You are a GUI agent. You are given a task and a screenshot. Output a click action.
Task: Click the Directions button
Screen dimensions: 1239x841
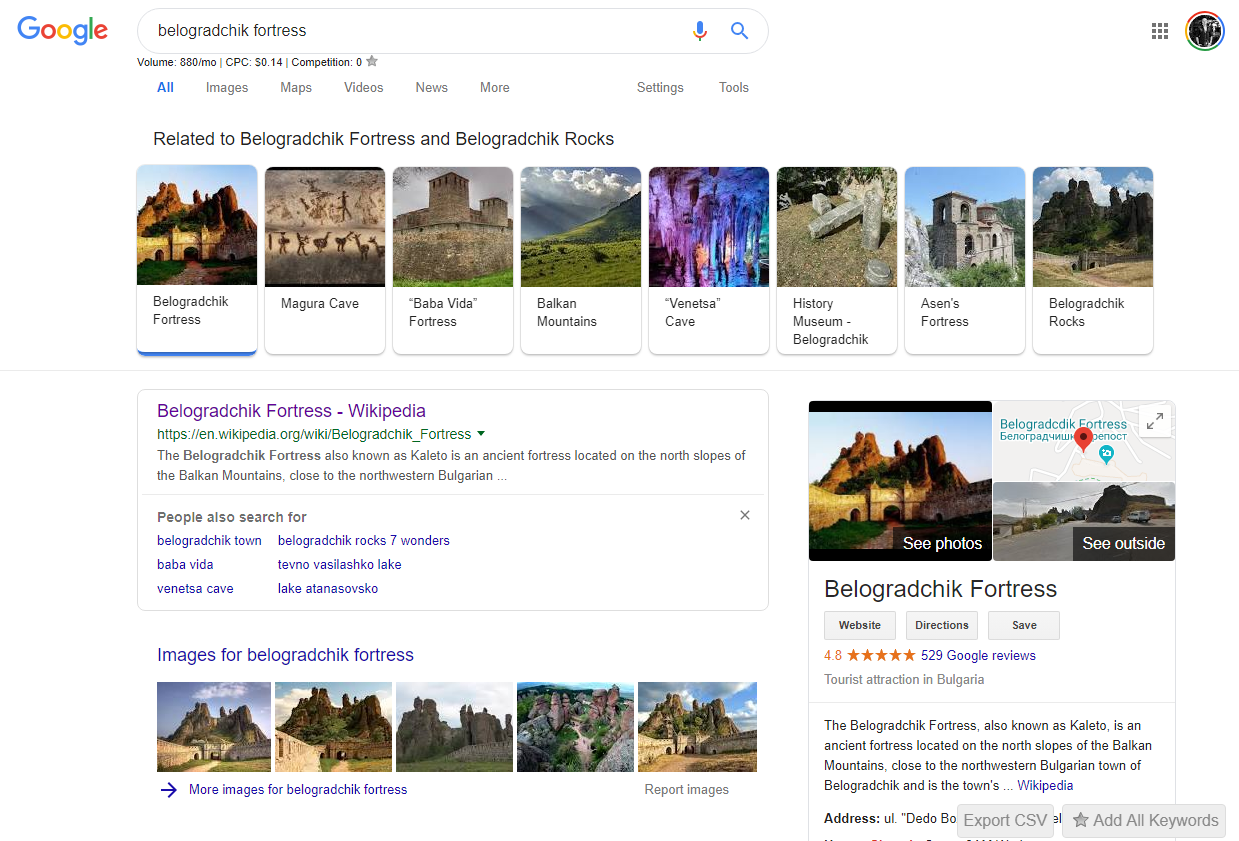point(942,626)
